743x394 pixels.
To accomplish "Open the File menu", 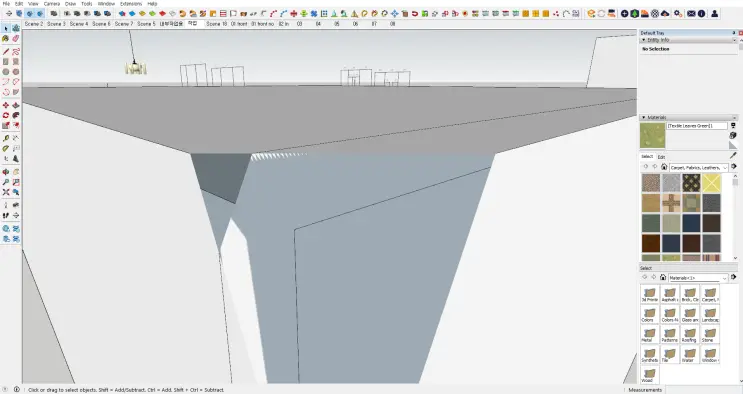I will coord(6,4).
